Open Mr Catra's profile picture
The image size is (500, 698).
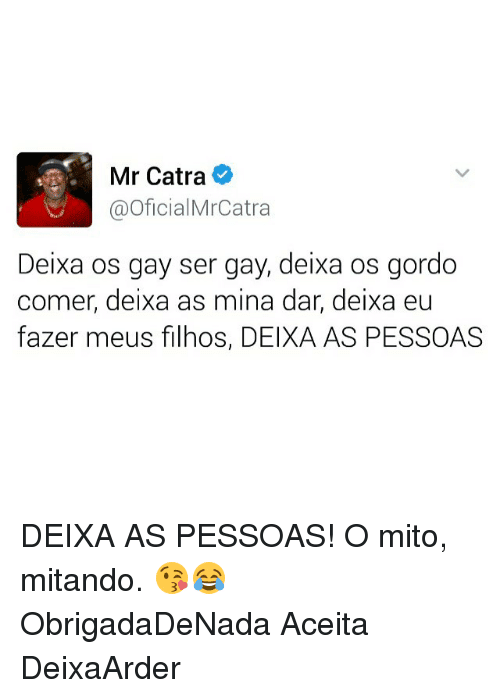[54, 190]
